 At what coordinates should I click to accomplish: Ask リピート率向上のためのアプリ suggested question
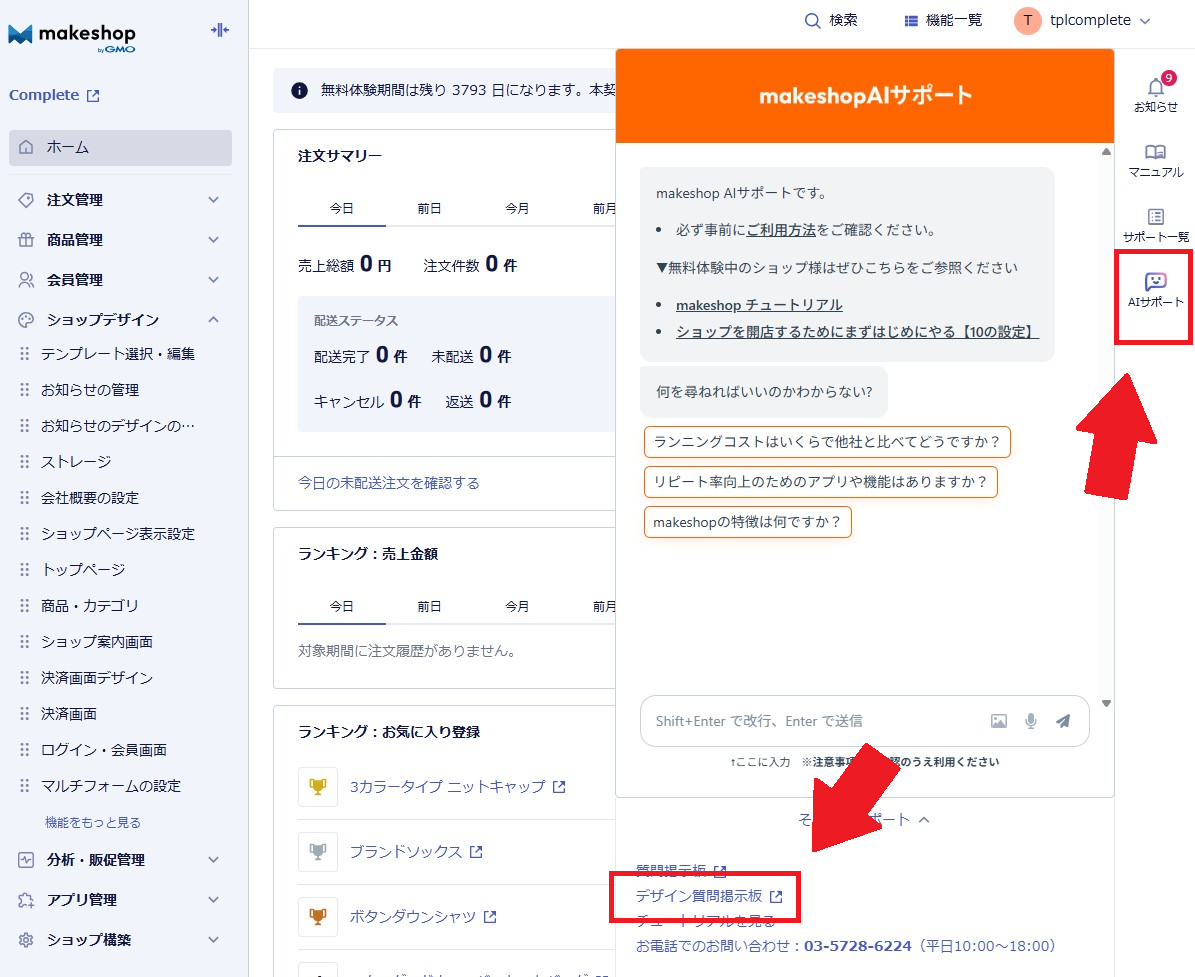click(821, 482)
